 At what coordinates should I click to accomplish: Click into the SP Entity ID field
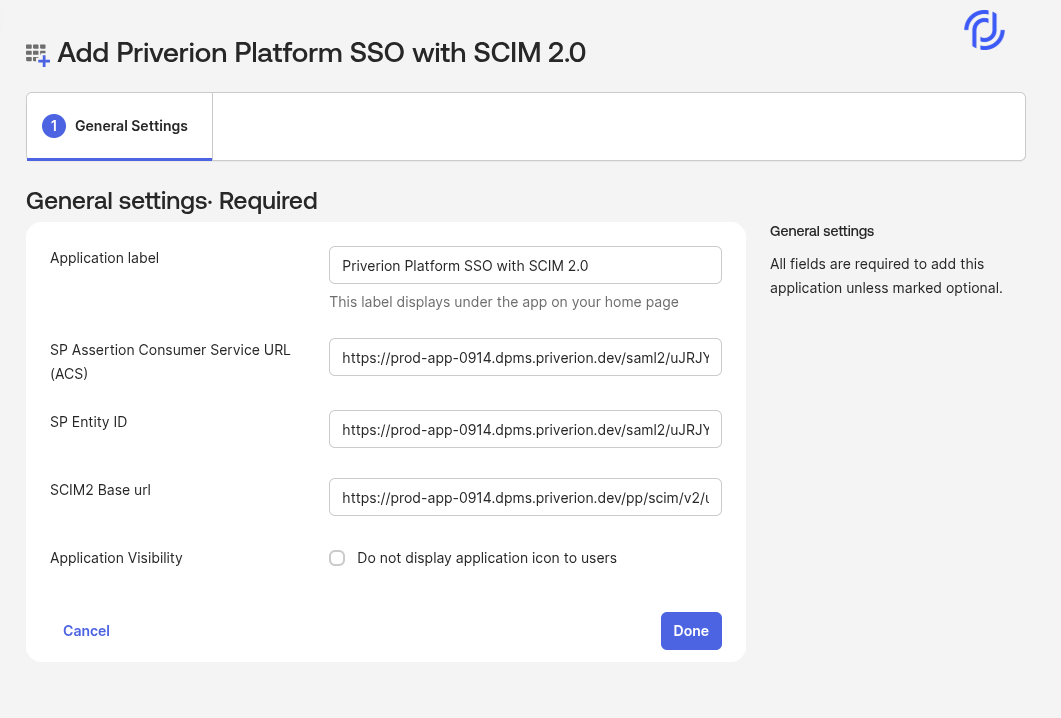point(525,429)
